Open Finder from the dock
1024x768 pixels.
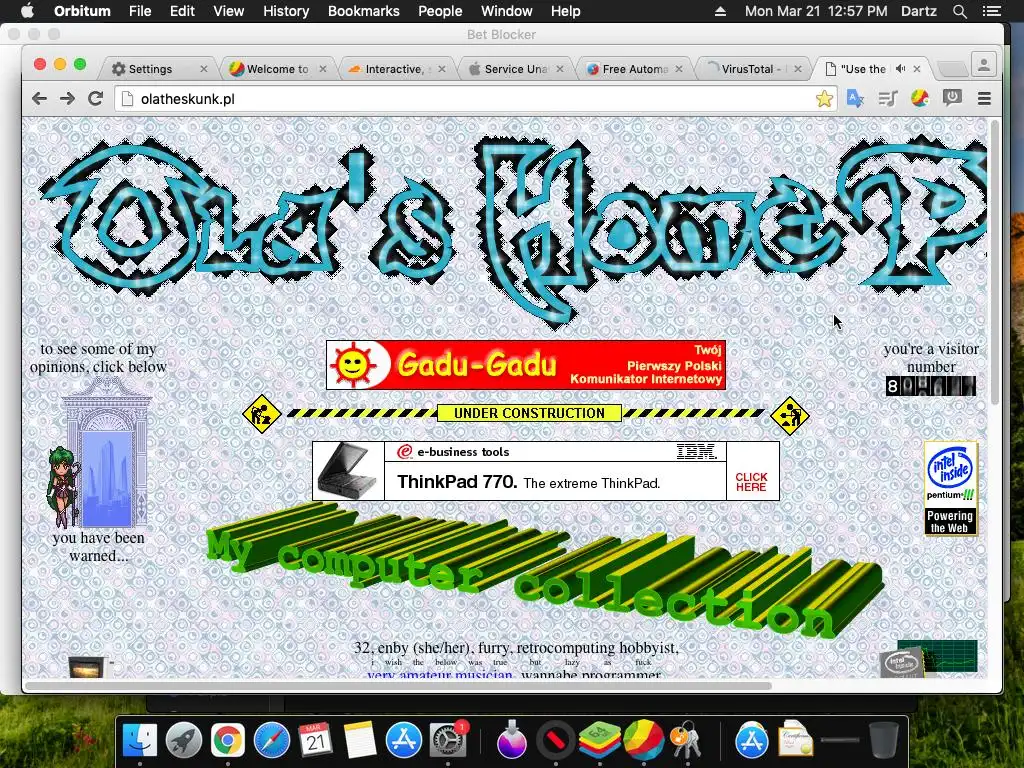(x=140, y=741)
